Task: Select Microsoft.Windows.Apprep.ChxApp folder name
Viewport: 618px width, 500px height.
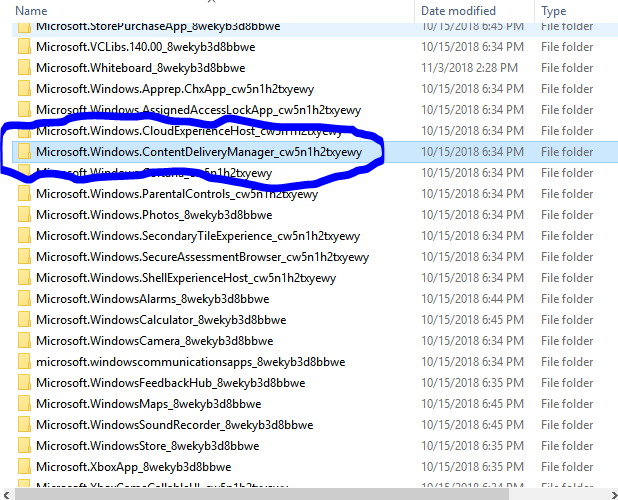Action: (175, 89)
